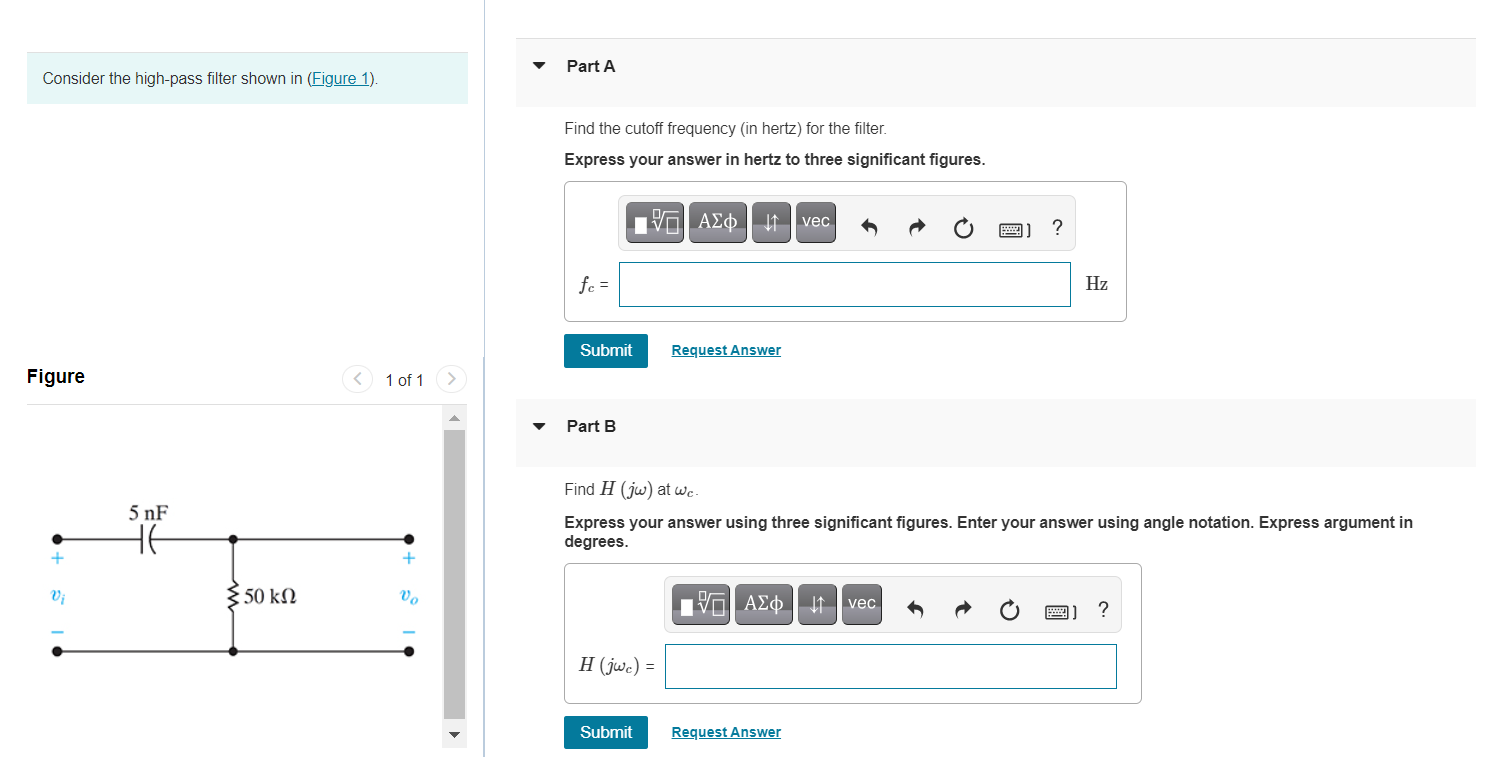Click the next figure chevron
The image size is (1489, 757).
coord(451,379)
